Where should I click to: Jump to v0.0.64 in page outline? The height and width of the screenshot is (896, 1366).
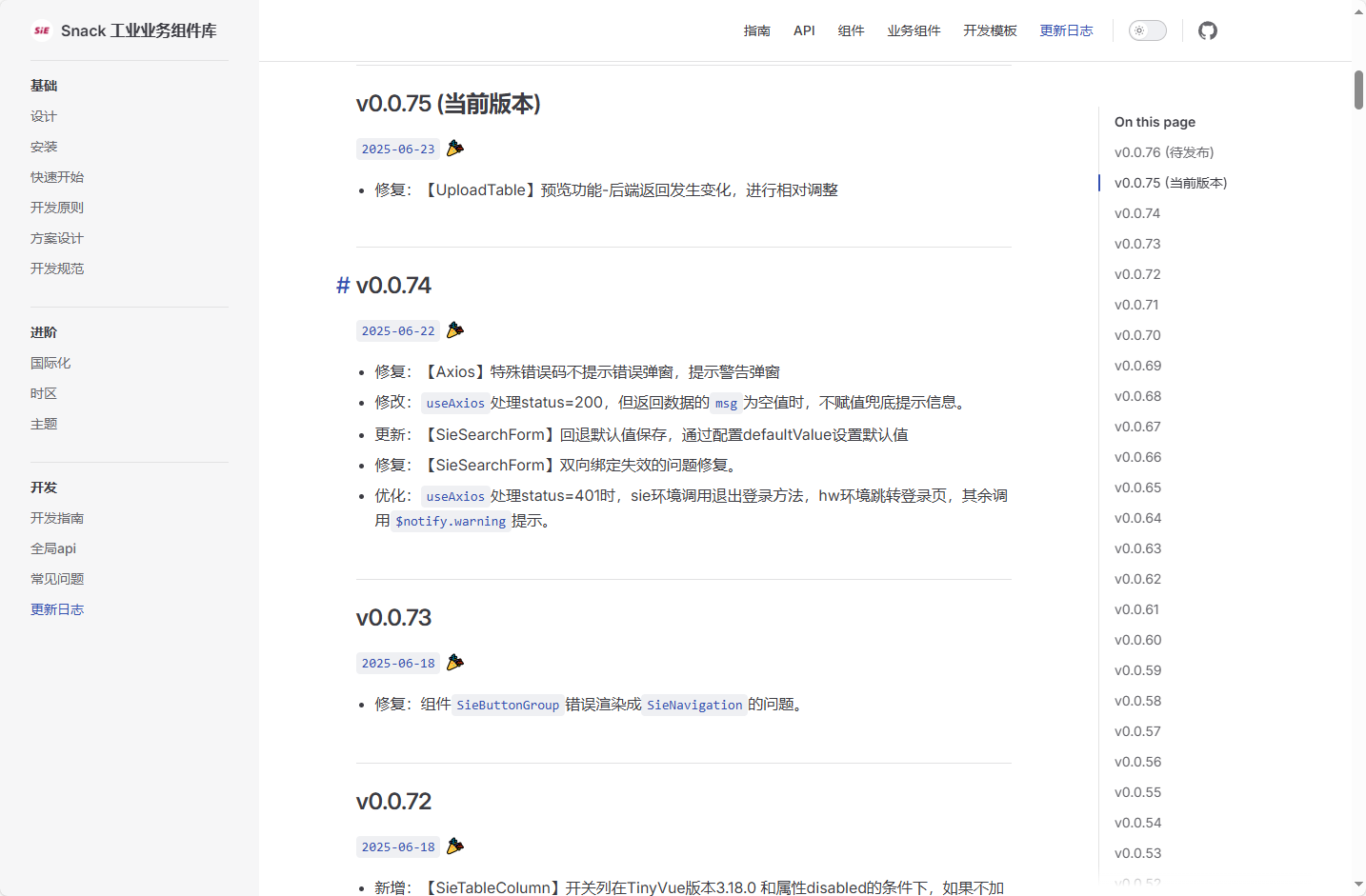(1137, 518)
